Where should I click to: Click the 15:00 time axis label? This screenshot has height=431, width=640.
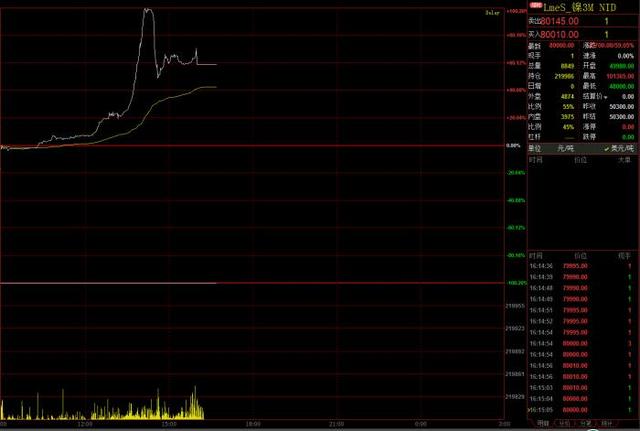click(169, 424)
